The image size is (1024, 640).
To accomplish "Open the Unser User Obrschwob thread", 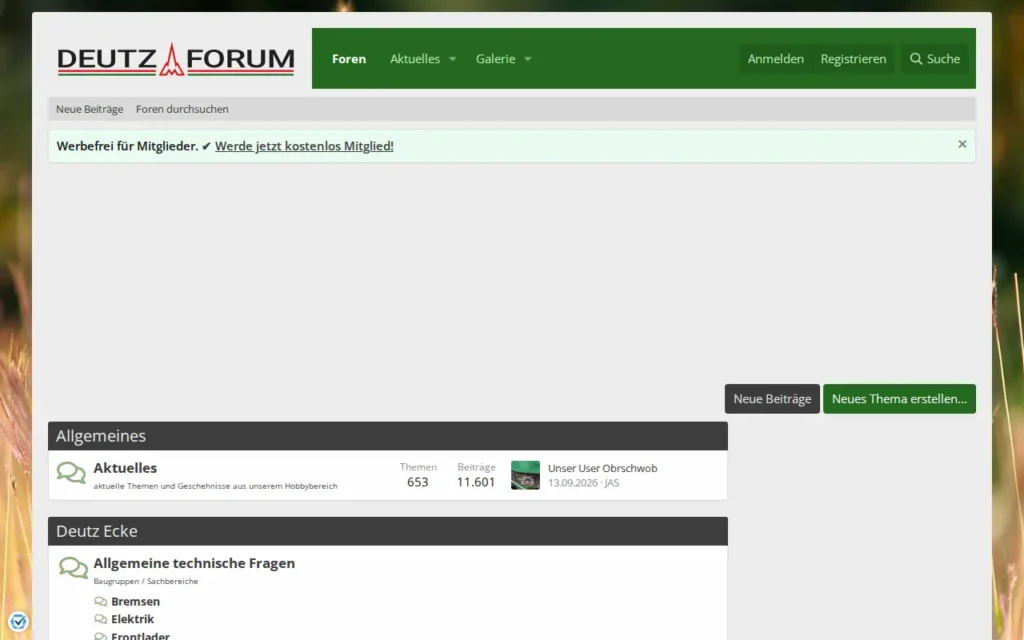I will 602,468.
